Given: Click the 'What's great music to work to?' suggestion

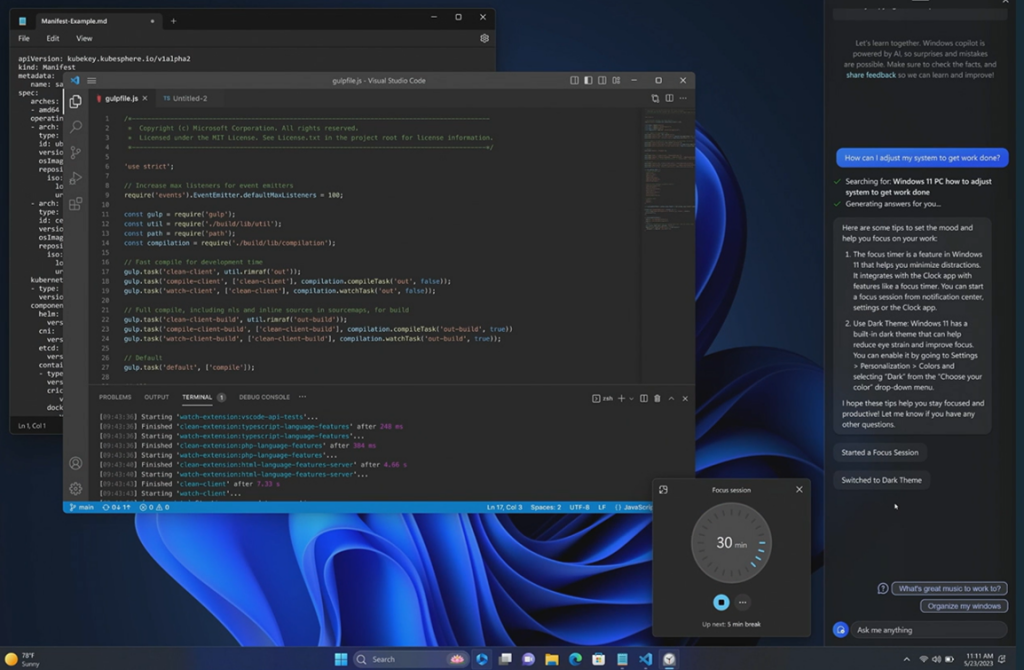Looking at the screenshot, I should pyautogui.click(x=948, y=588).
